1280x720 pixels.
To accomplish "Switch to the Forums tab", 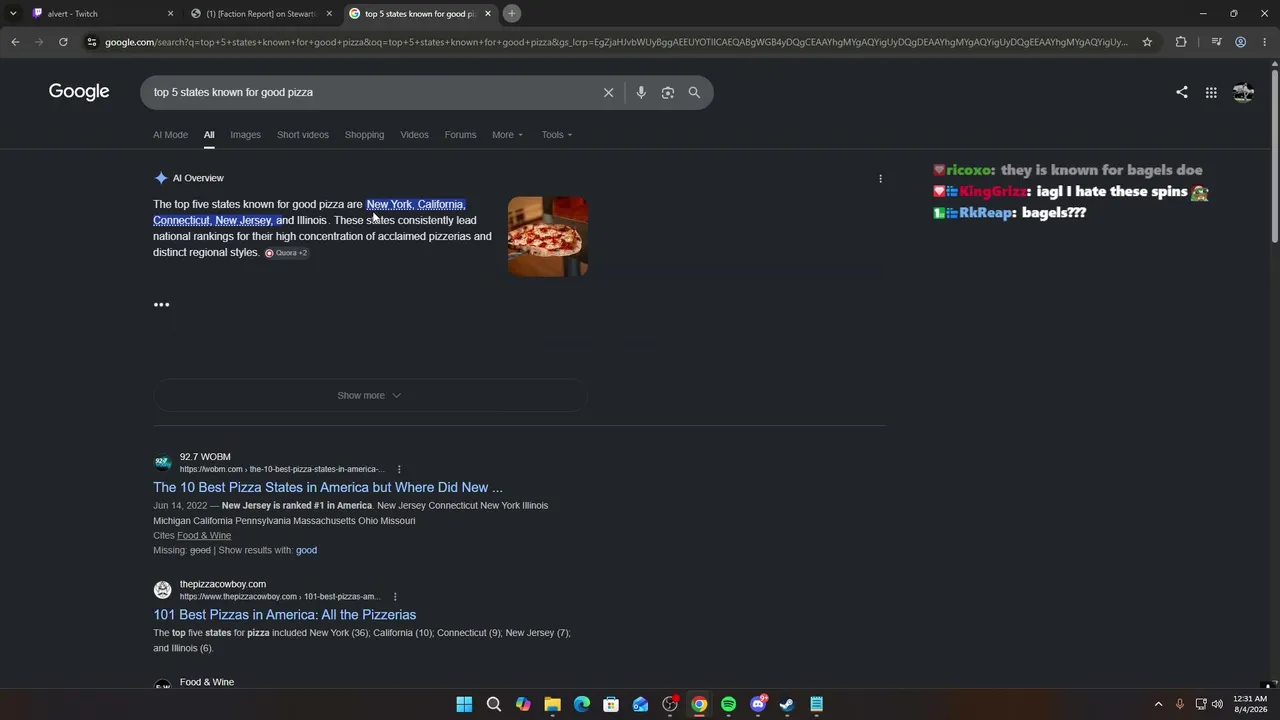I will (x=460, y=135).
